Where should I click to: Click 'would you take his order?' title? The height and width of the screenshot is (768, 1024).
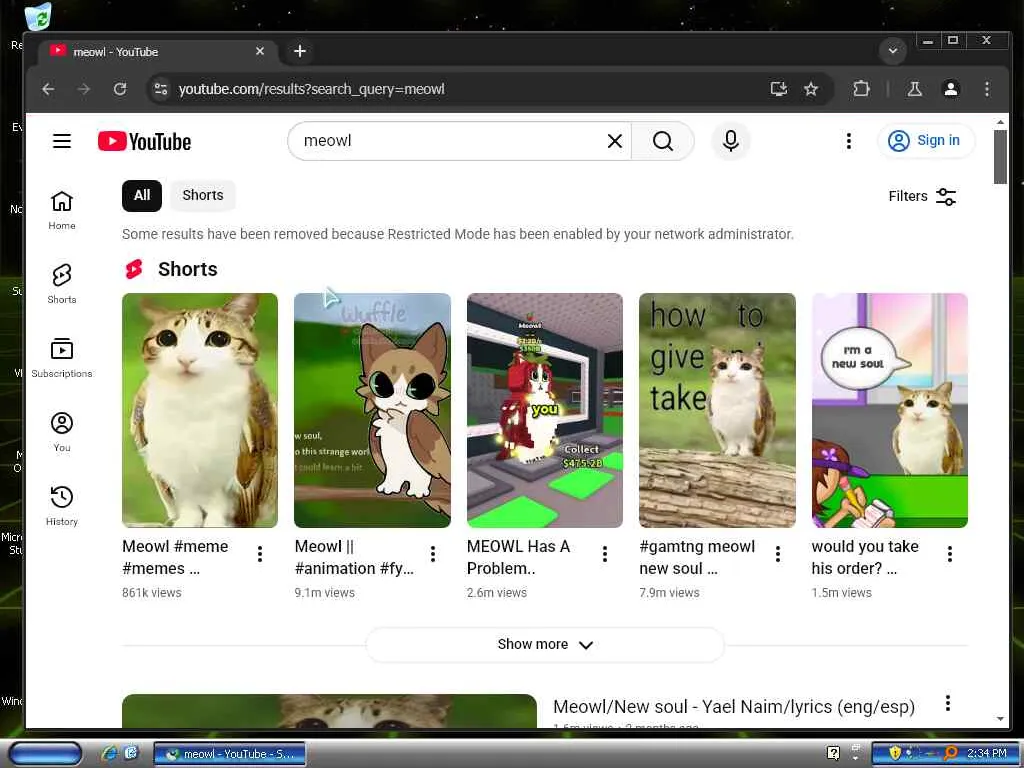[865, 557]
